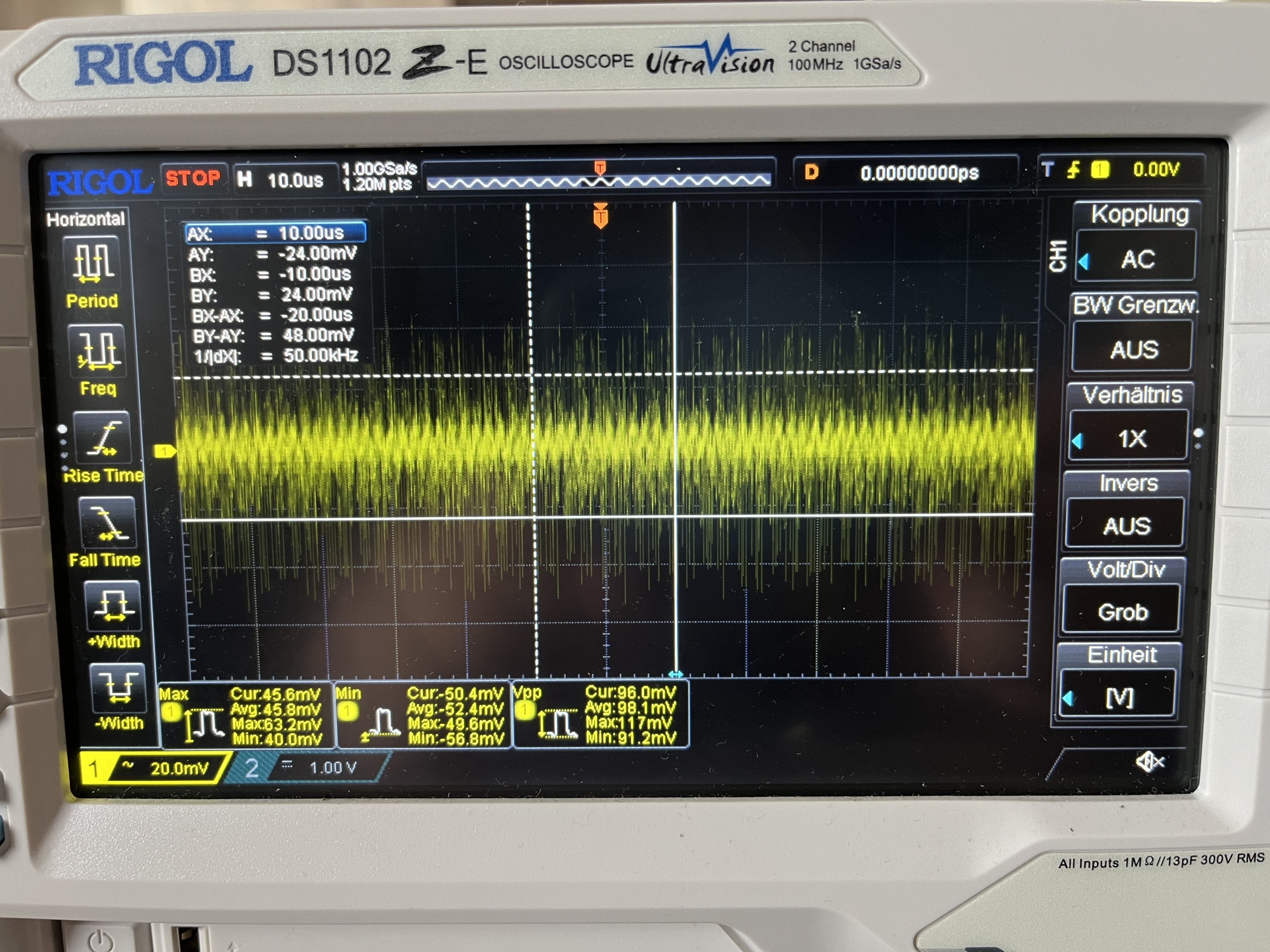Click the red STOP status button
This screenshot has width=1270, height=952.
tap(193, 178)
